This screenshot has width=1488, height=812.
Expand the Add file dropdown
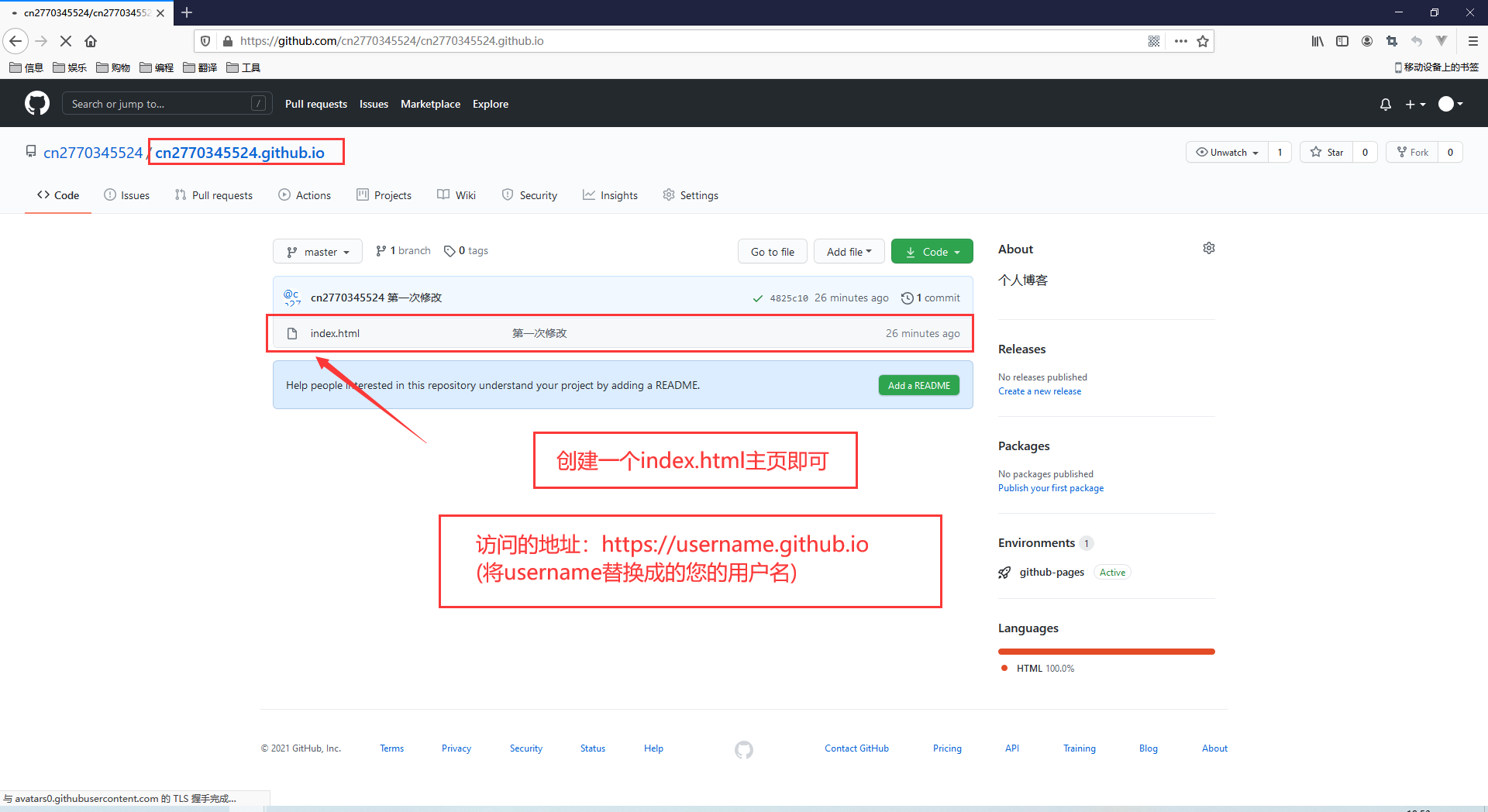848,251
